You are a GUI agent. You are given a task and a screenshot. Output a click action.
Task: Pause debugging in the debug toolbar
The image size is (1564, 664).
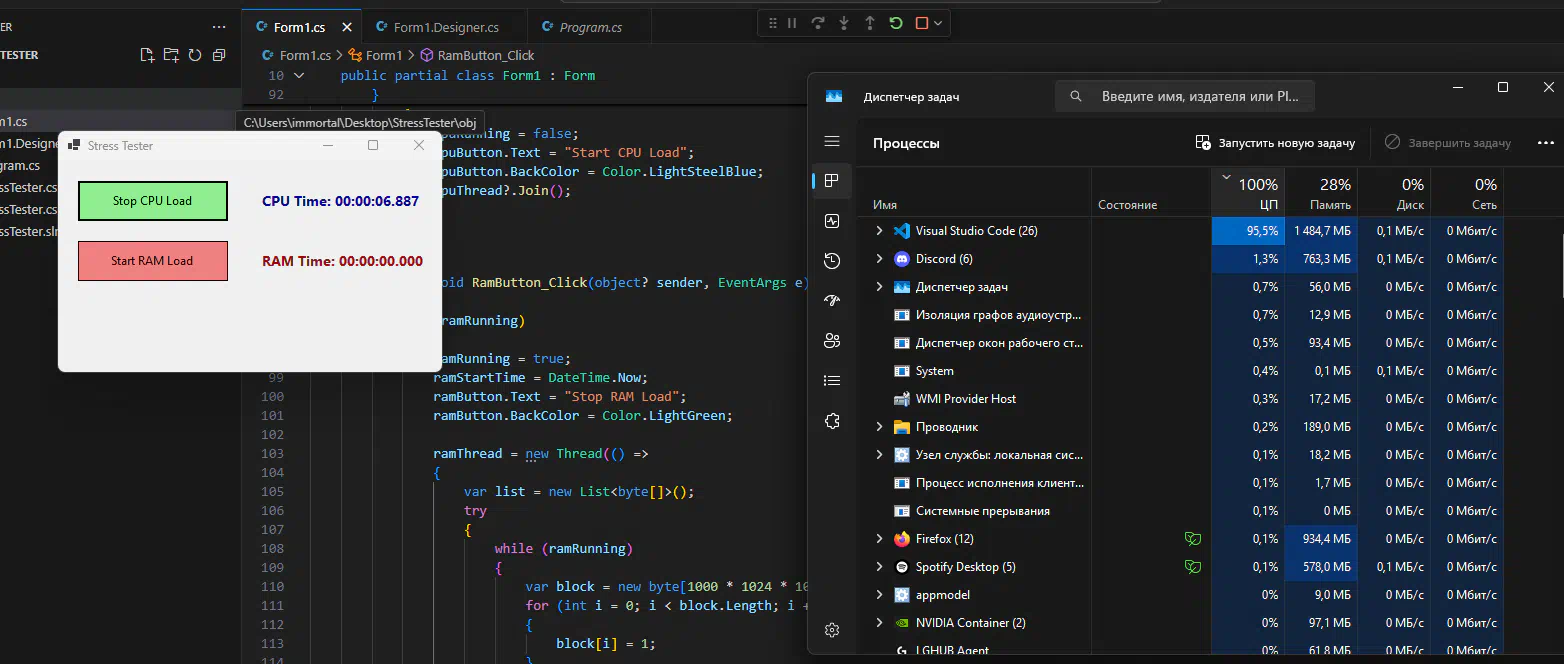(792, 23)
